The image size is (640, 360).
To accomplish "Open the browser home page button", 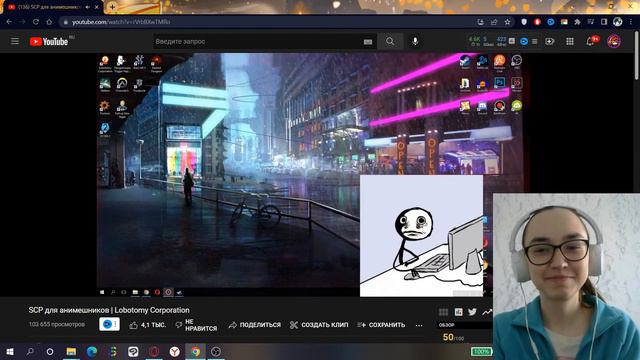I will point(49,22).
